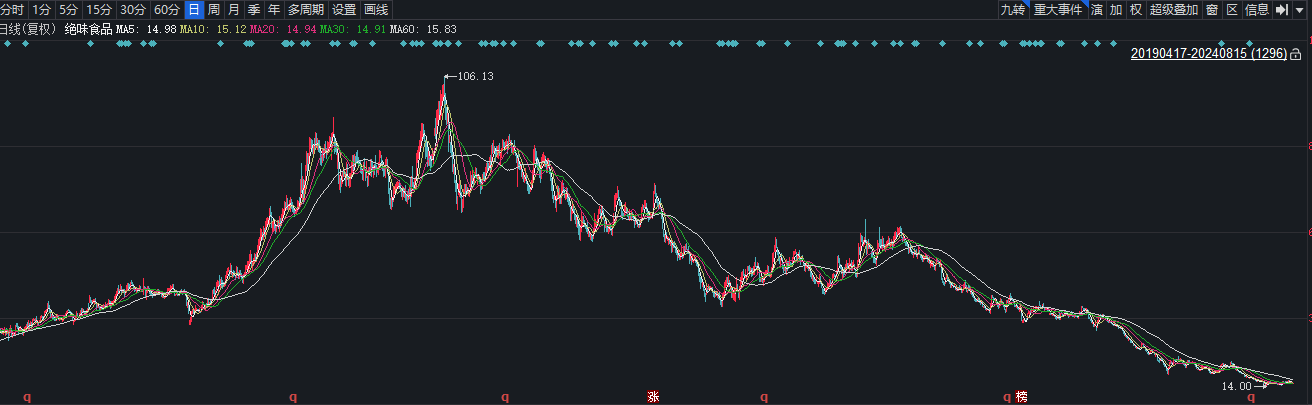Open the 窗 window layout icon
The height and width of the screenshot is (405, 1312).
point(1211,10)
